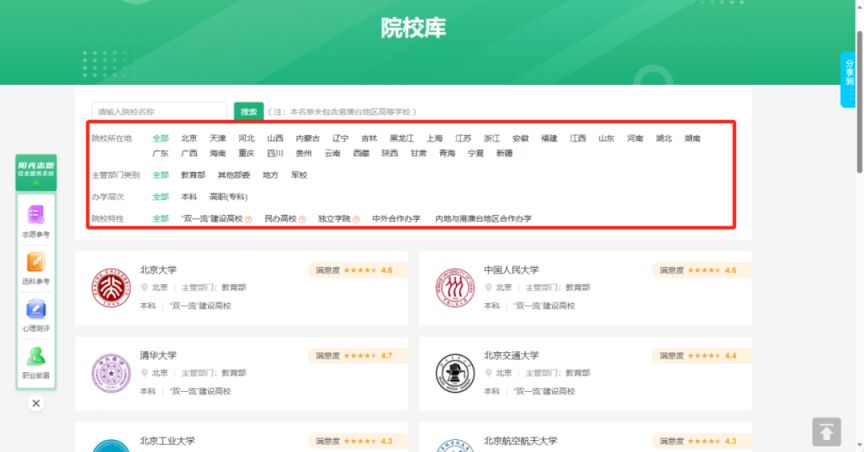This screenshot has height=452, width=864.
Task: Click the 中国人民大学 logo
Action: click(x=455, y=288)
